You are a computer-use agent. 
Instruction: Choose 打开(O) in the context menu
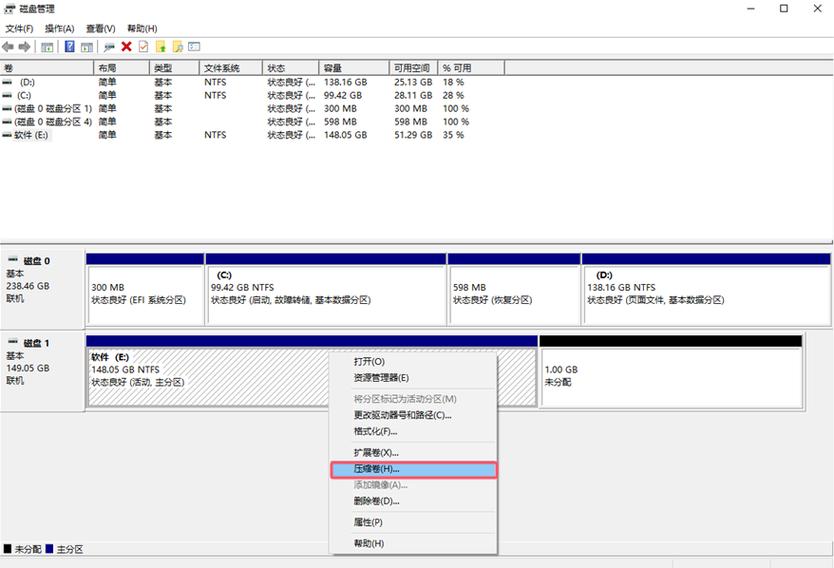click(x=413, y=362)
